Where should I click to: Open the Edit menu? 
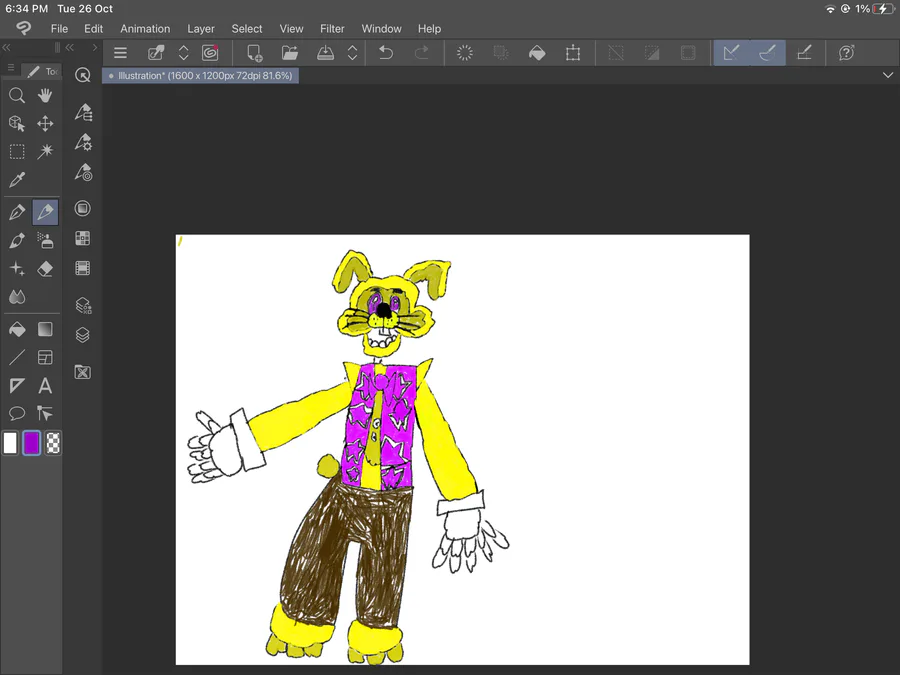pos(93,29)
